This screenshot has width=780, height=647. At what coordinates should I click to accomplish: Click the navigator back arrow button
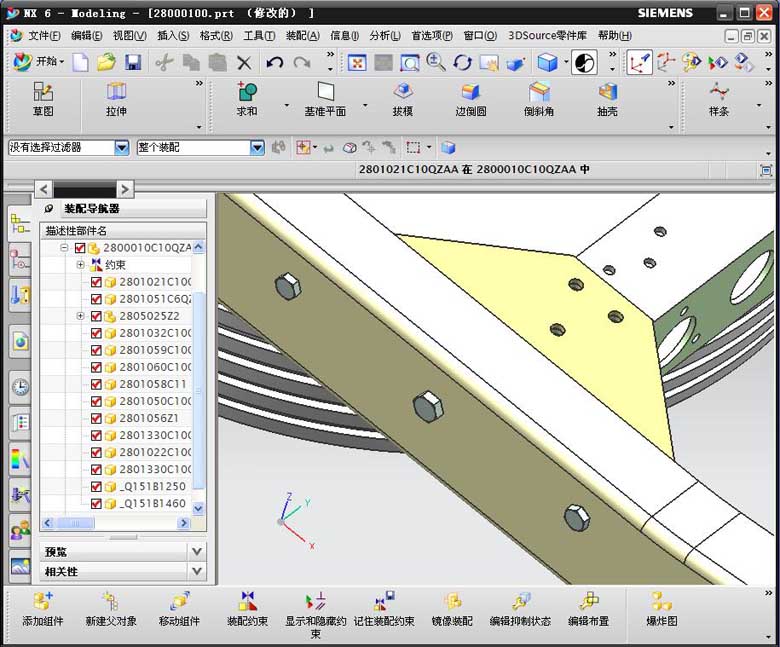pyautogui.click(x=44, y=189)
